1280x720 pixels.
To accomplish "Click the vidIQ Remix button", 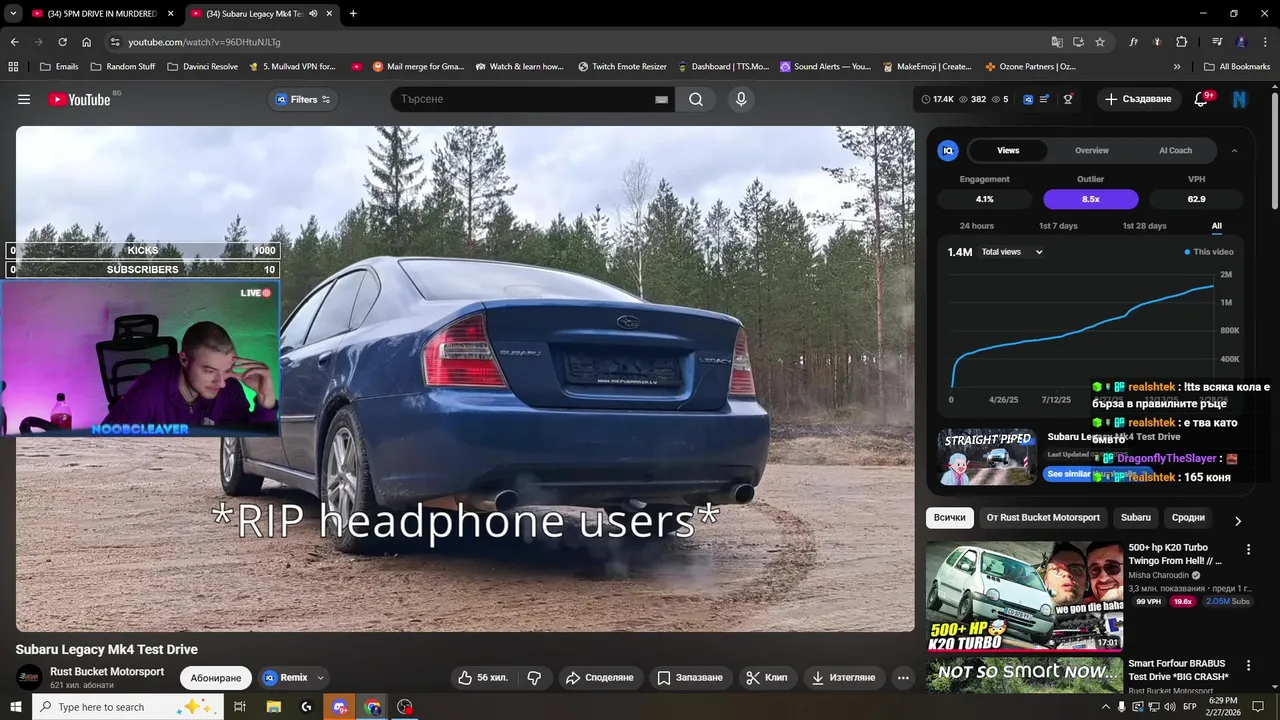I will click(285, 678).
